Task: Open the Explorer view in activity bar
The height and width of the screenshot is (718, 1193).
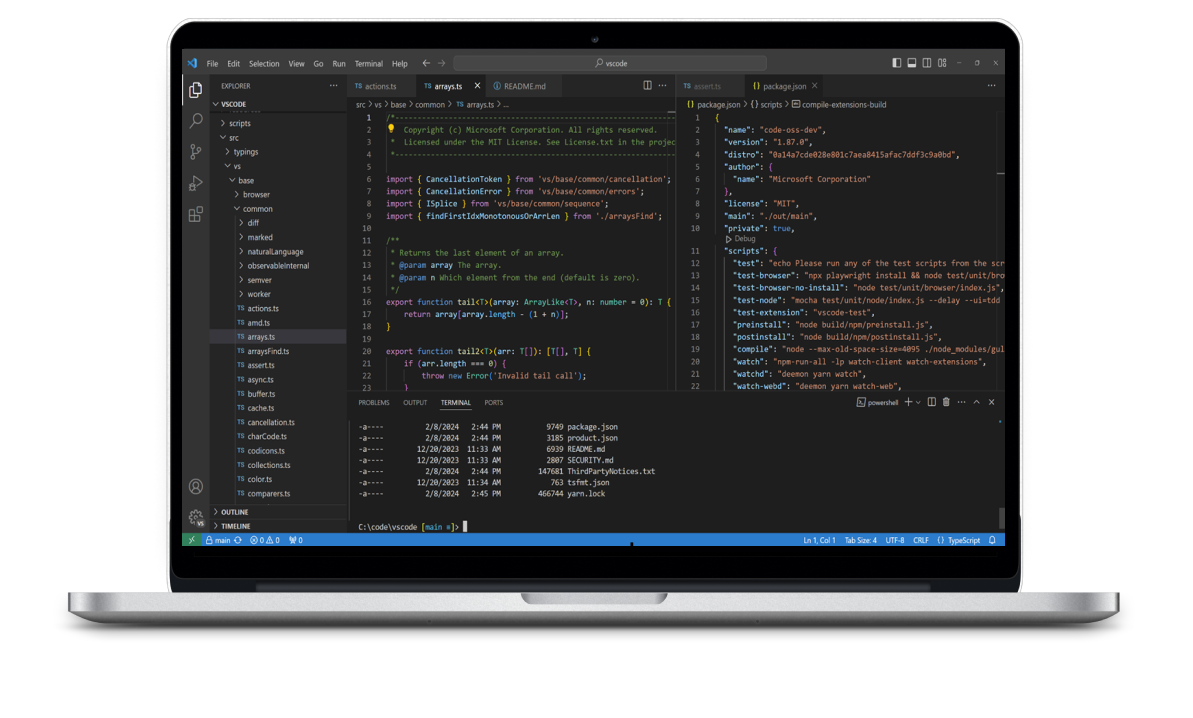Action: 196,90
